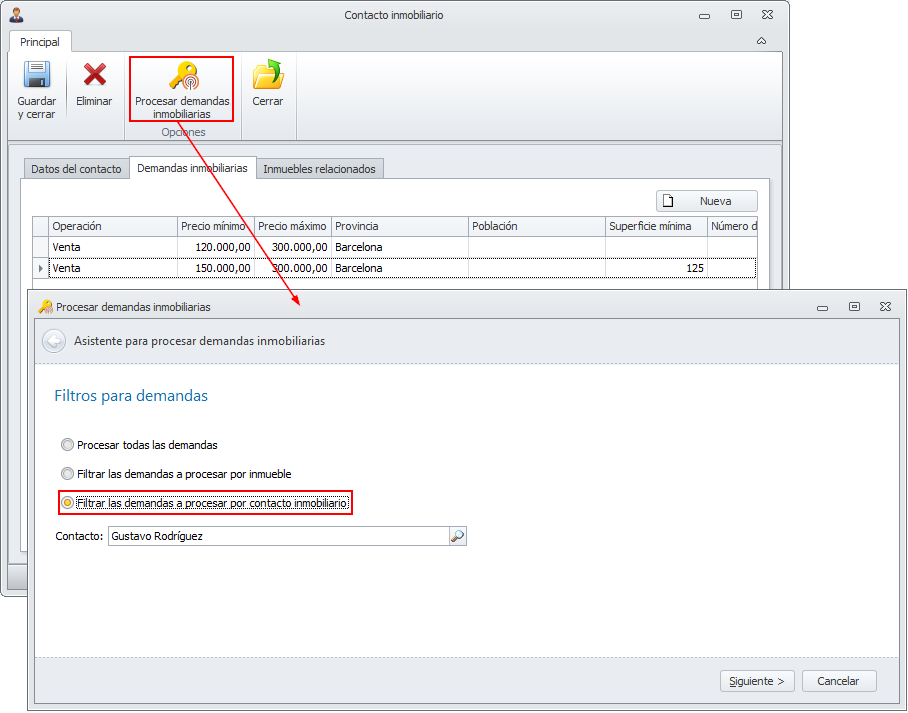This screenshot has height=713, width=908.
Task: Click the Contacto inmobiliario window user icon
Action: 17,15
